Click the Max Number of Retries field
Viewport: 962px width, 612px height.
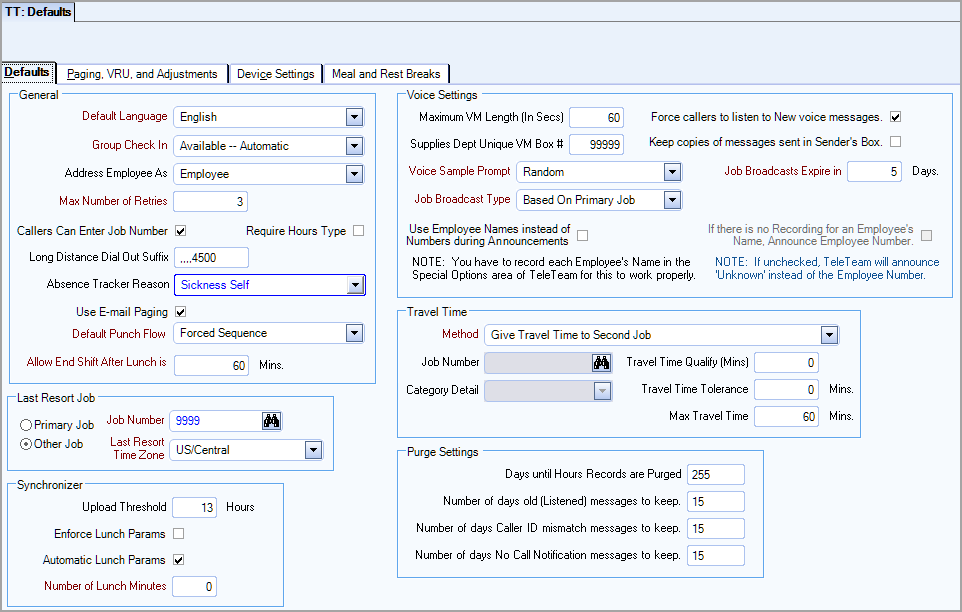(211, 202)
